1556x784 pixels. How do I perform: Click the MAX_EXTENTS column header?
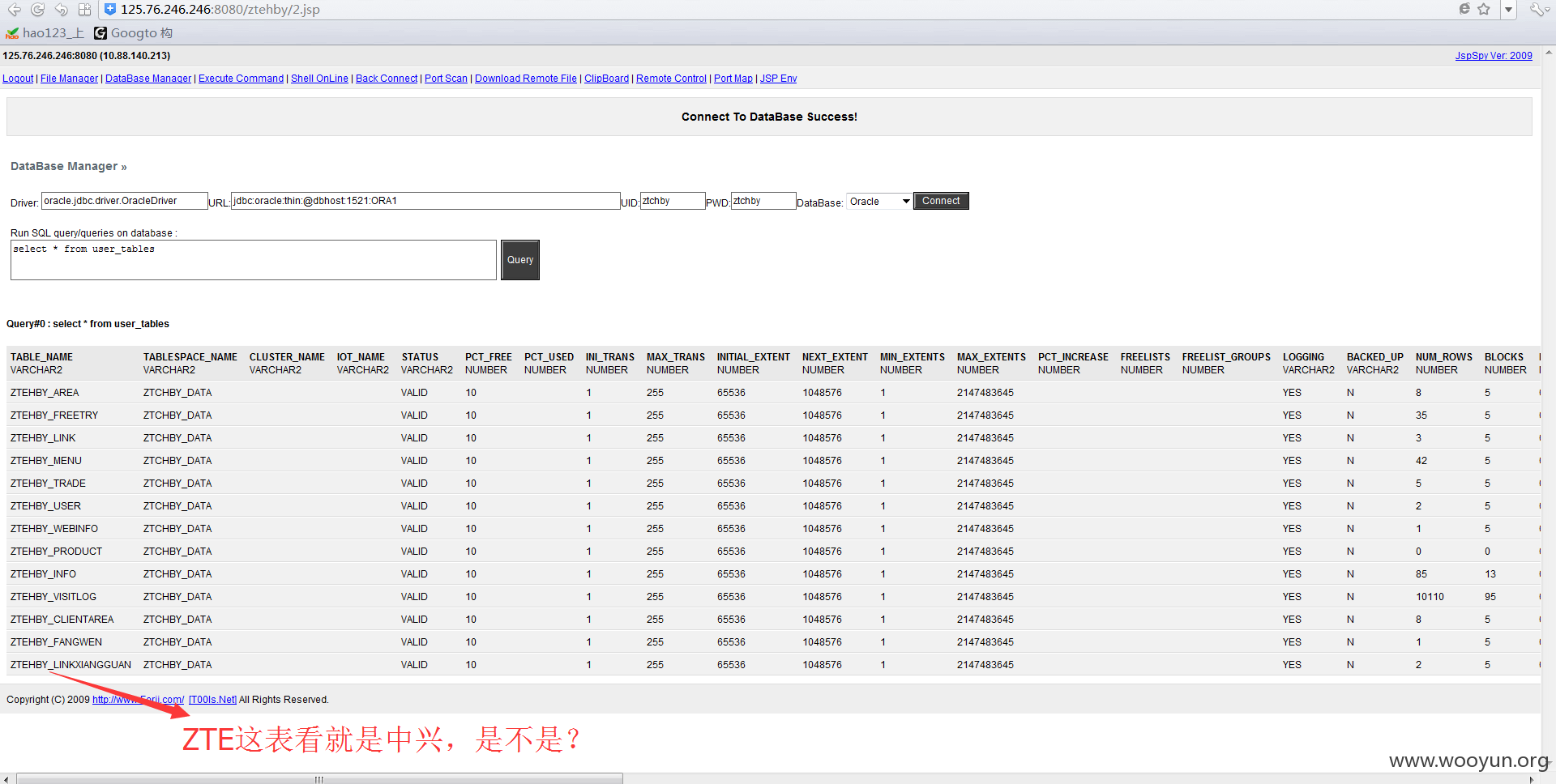point(991,357)
